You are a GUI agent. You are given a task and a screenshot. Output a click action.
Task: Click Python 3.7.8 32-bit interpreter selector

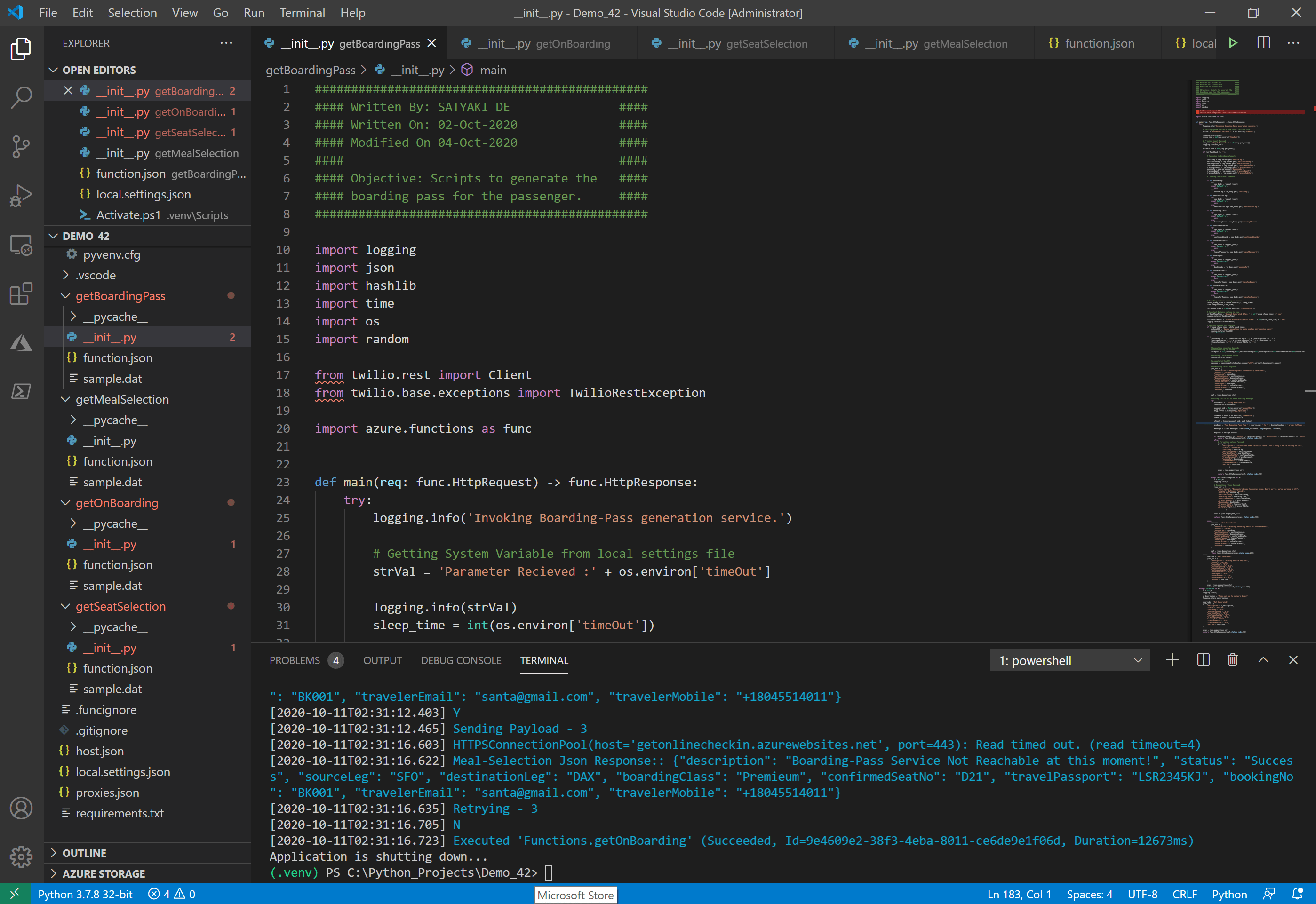click(85, 894)
